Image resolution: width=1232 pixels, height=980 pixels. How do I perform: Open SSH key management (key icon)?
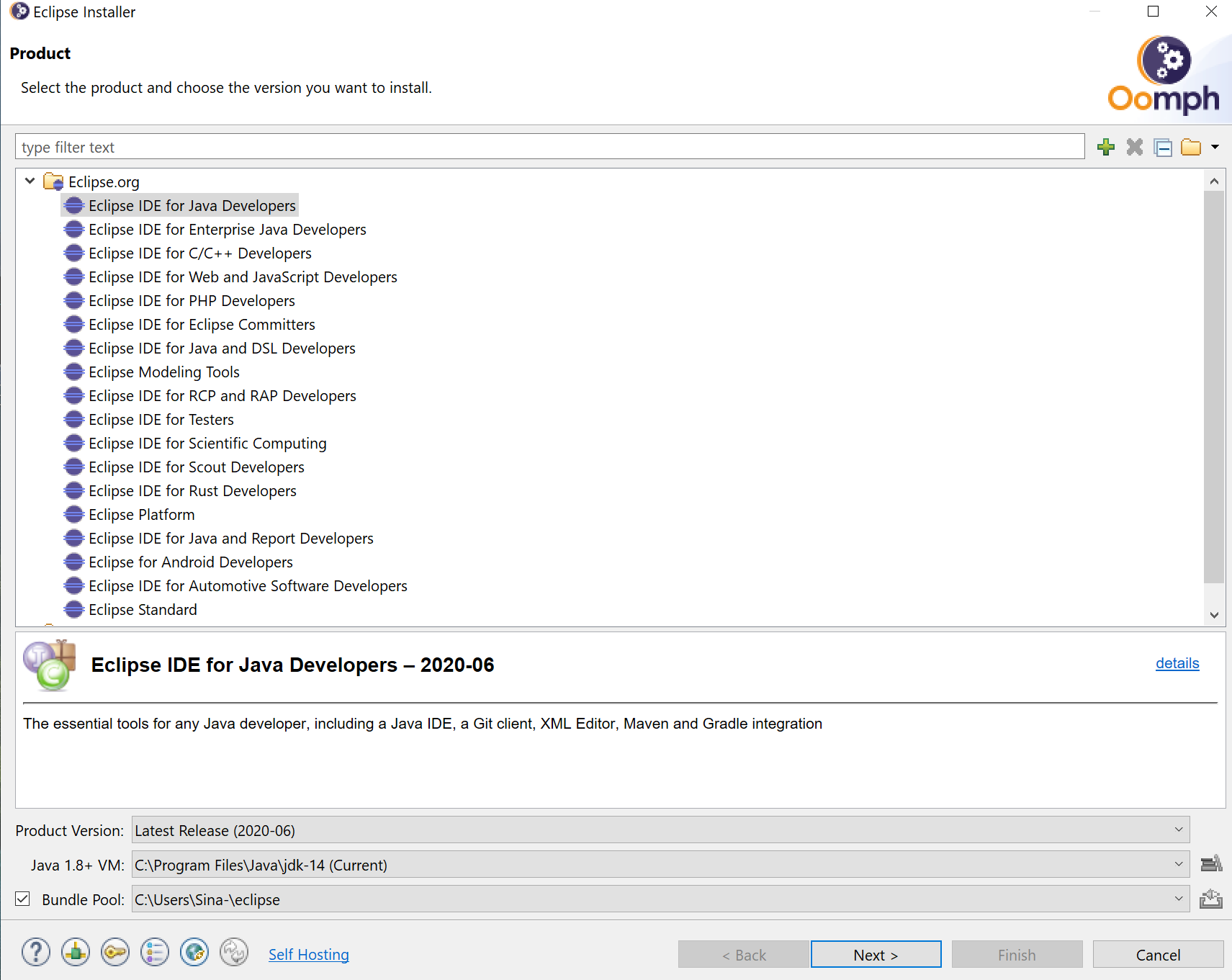(x=114, y=952)
